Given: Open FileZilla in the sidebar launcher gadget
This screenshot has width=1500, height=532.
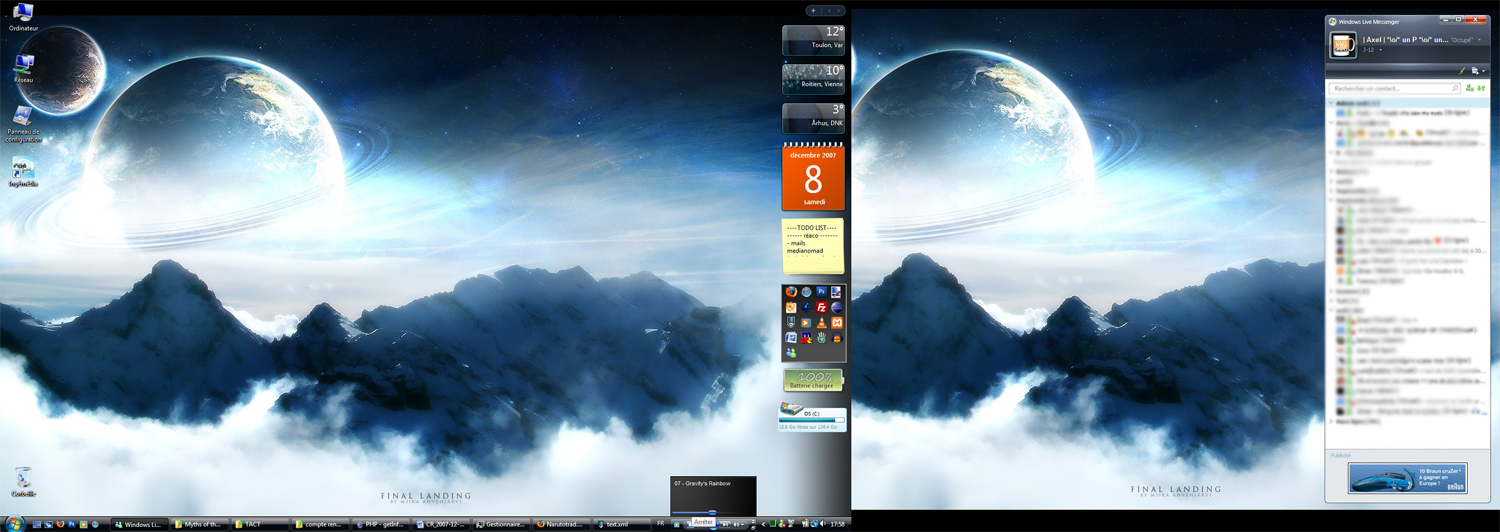Looking at the screenshot, I should point(822,307).
